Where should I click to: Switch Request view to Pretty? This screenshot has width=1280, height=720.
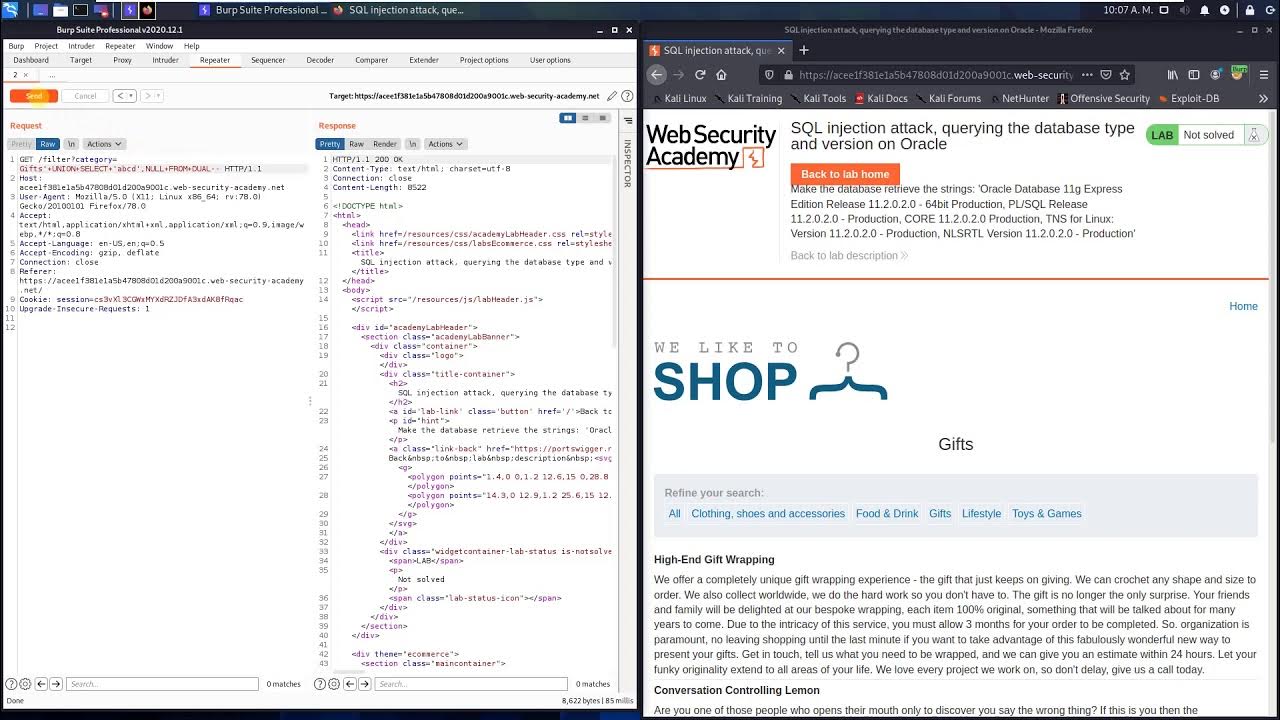tap(21, 144)
